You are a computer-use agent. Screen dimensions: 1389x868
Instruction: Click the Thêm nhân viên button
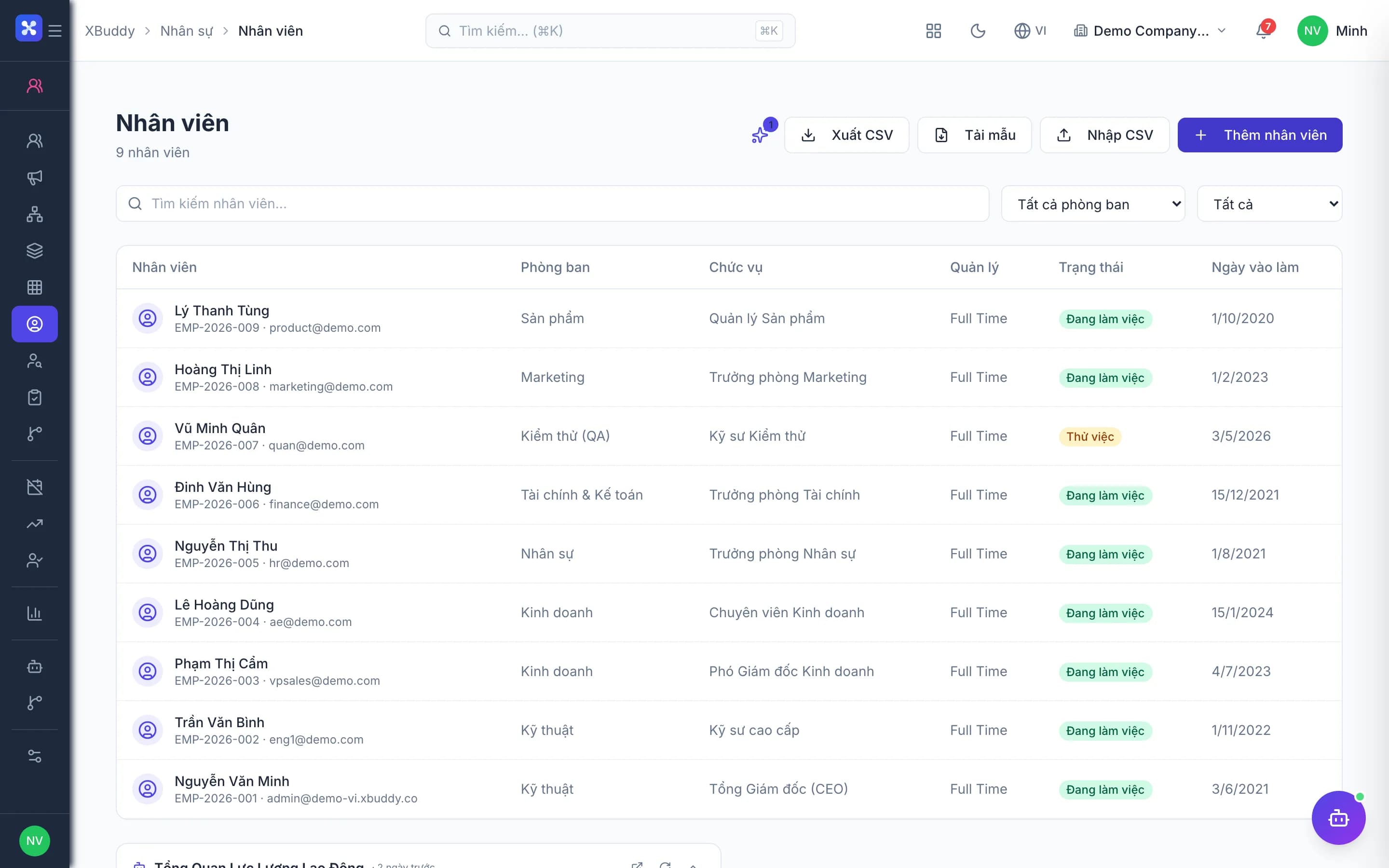point(1260,135)
